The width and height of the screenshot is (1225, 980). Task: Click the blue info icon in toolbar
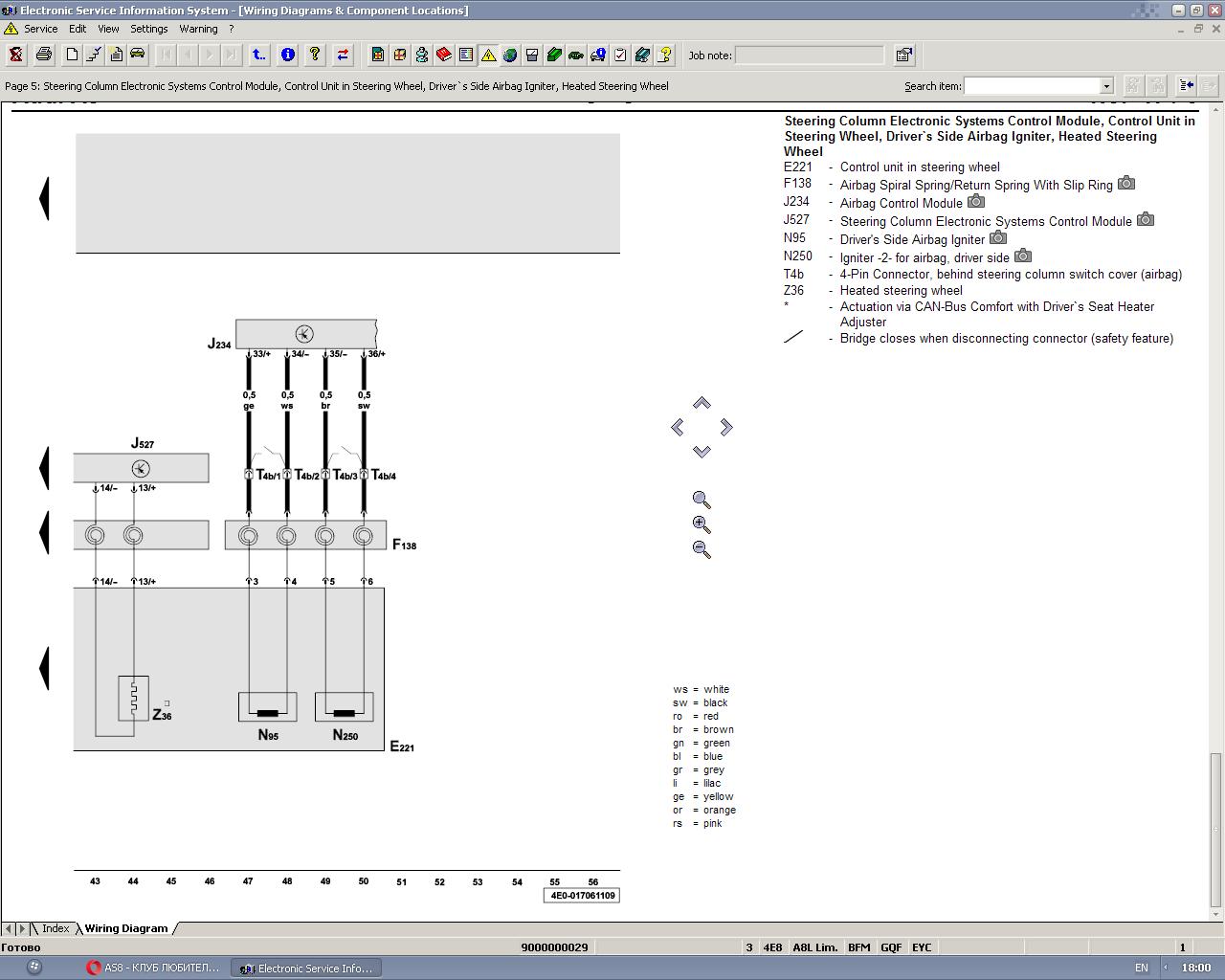point(287,55)
